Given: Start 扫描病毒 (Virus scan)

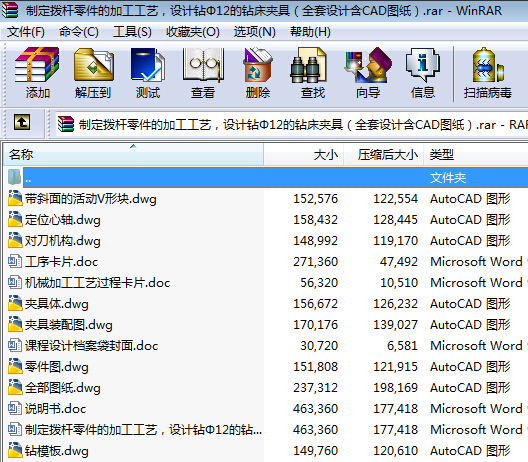Looking at the screenshot, I should point(488,65).
